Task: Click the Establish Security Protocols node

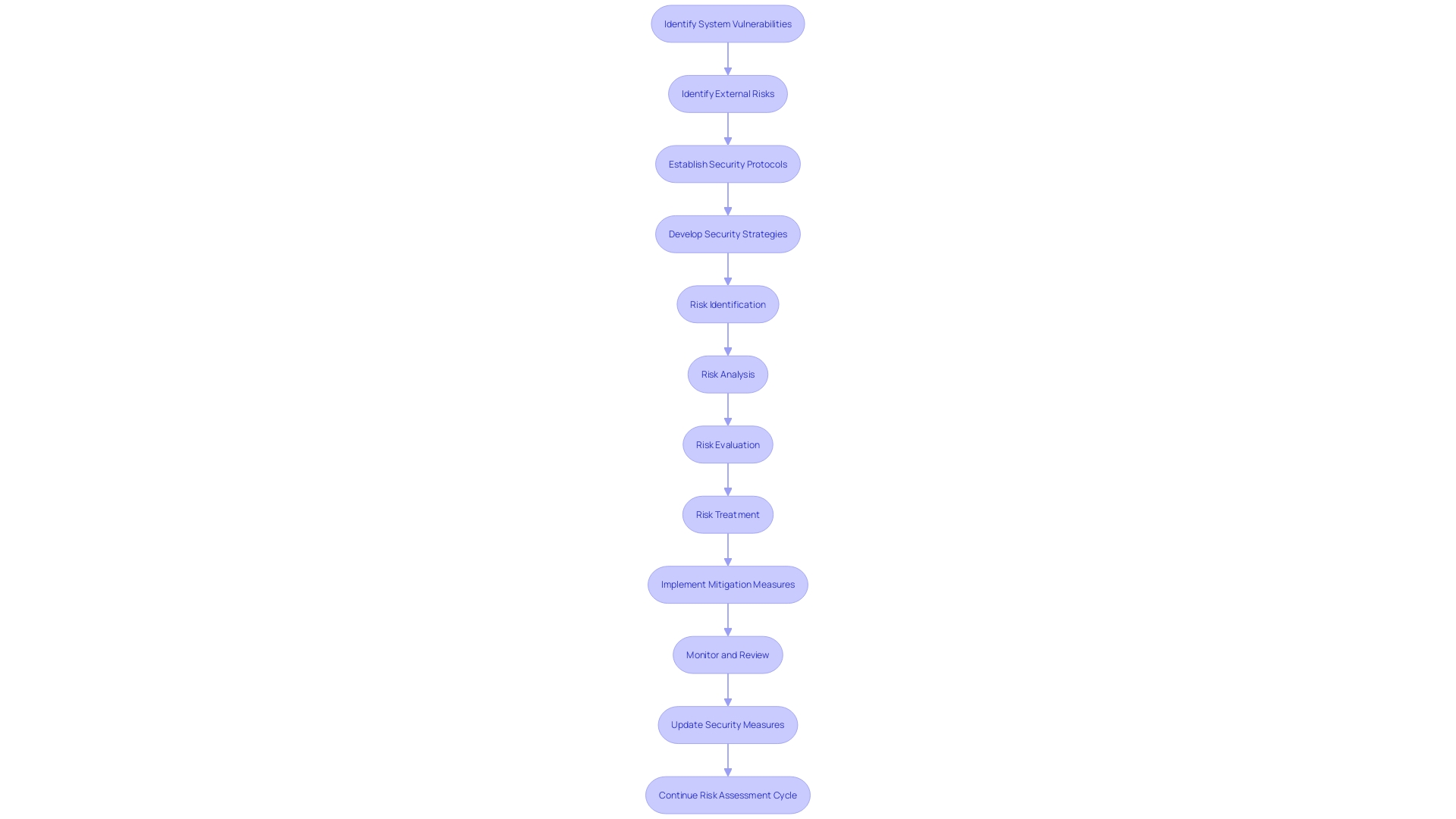Action: [728, 163]
